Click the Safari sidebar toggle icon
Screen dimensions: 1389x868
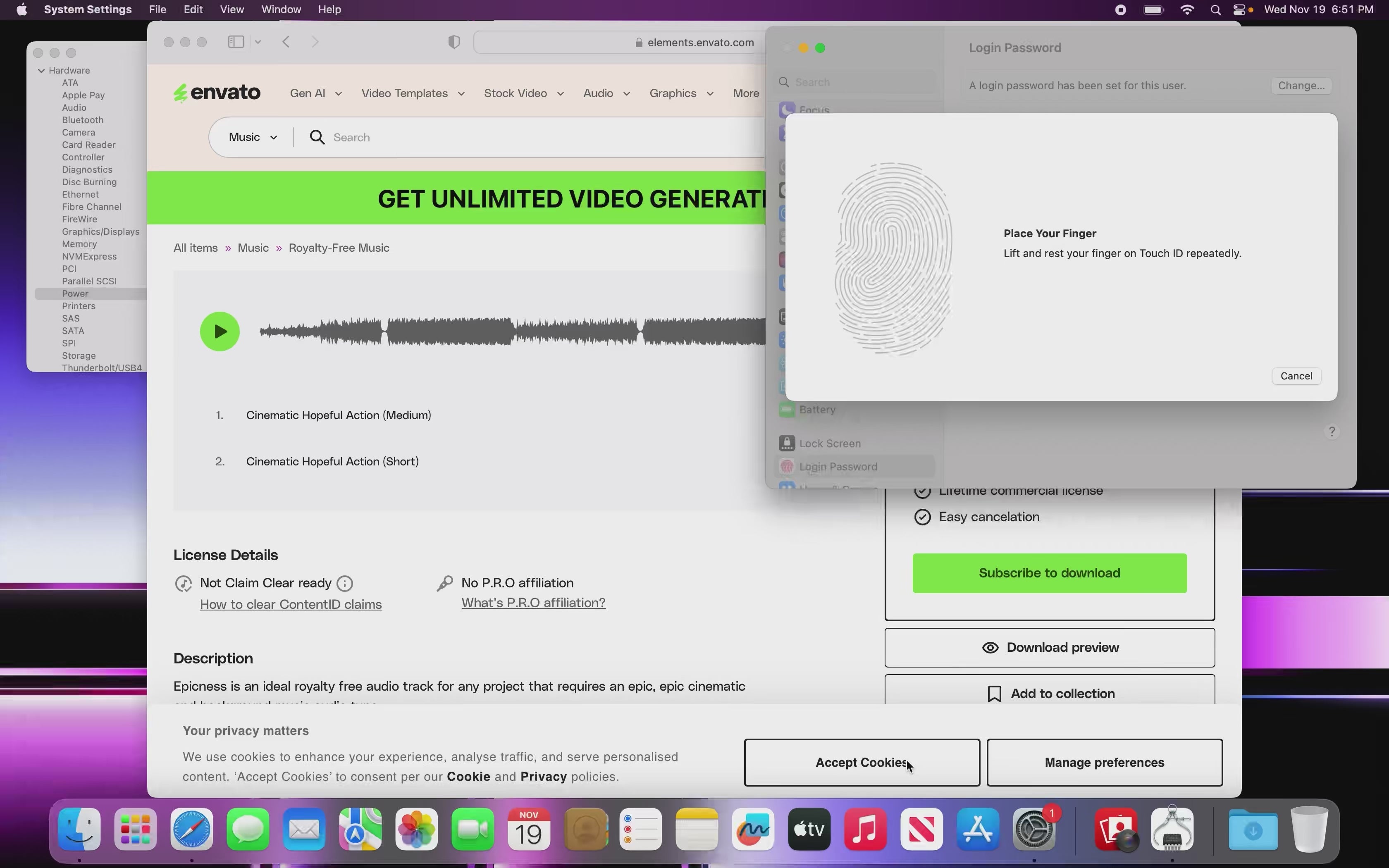236,42
